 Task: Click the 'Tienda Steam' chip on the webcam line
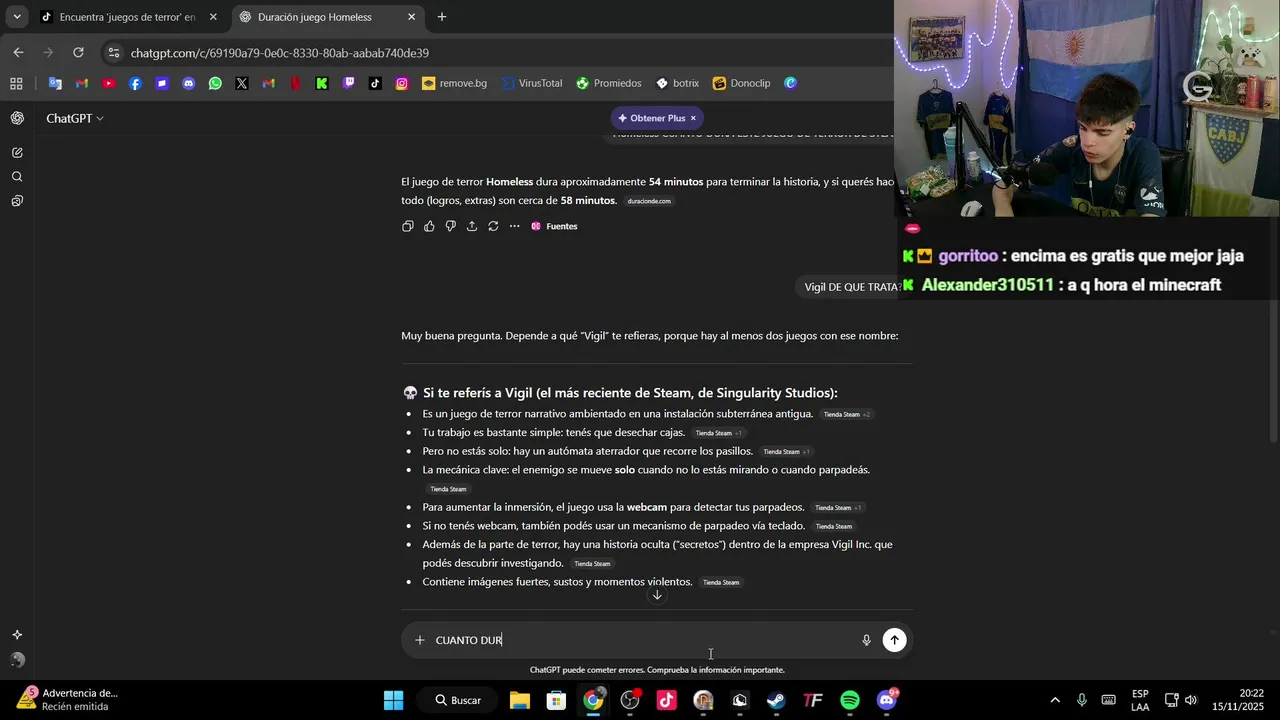(x=837, y=508)
